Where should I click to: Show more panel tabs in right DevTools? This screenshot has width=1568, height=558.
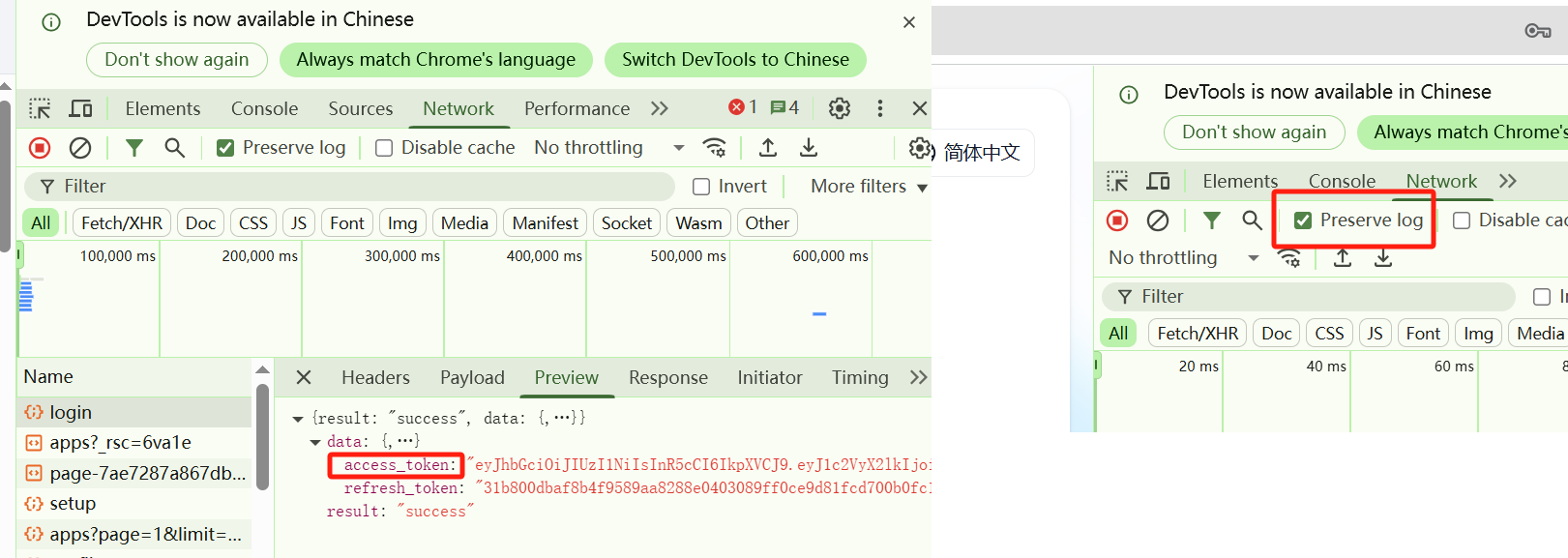1508,181
